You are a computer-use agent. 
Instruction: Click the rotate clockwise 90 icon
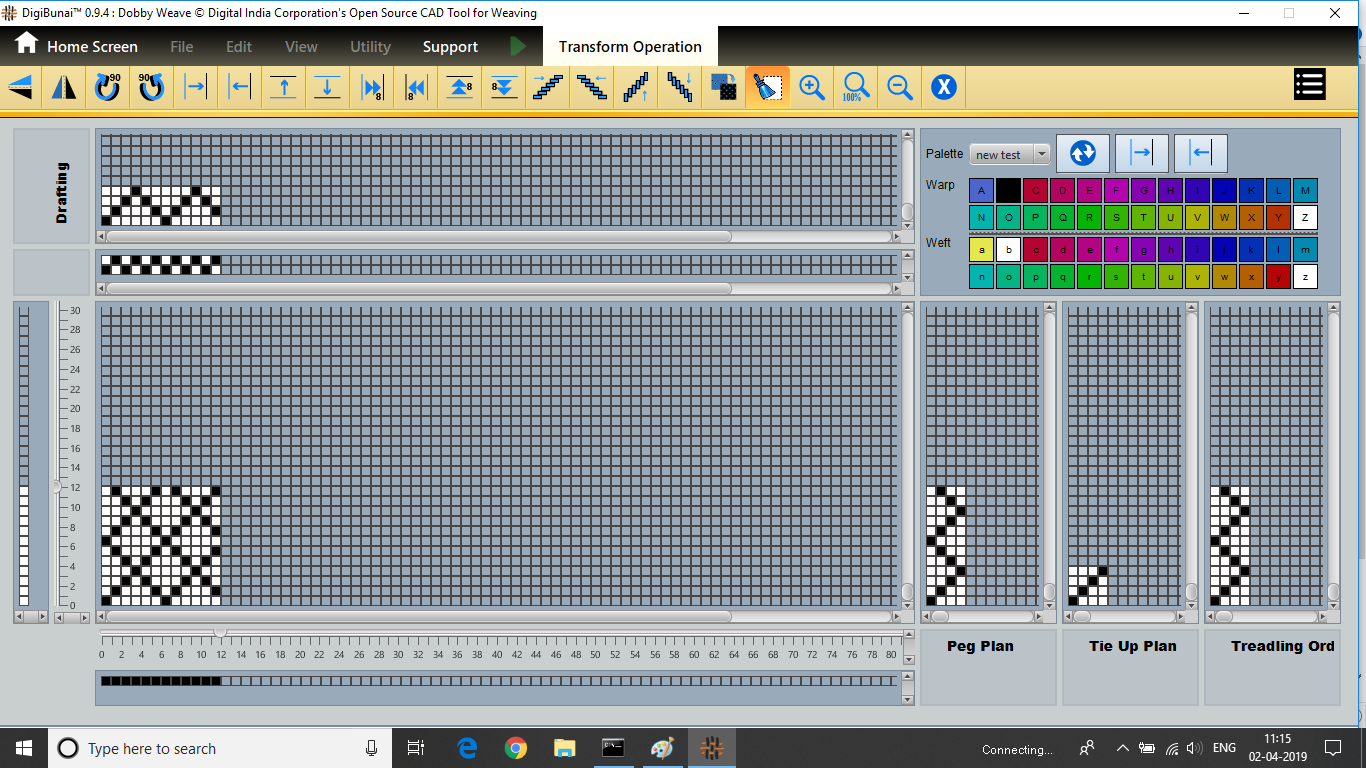point(107,88)
